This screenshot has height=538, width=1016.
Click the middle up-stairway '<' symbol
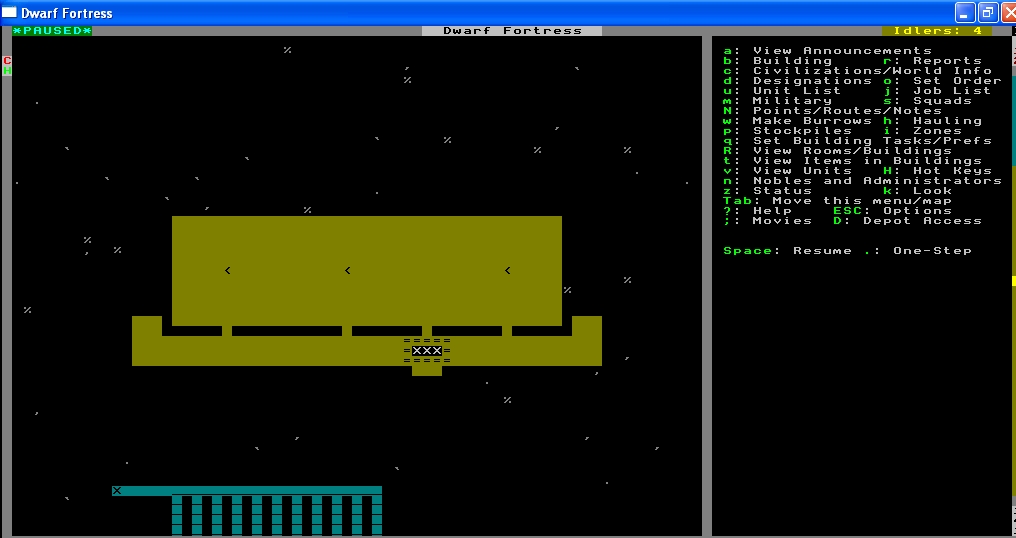coord(347,270)
